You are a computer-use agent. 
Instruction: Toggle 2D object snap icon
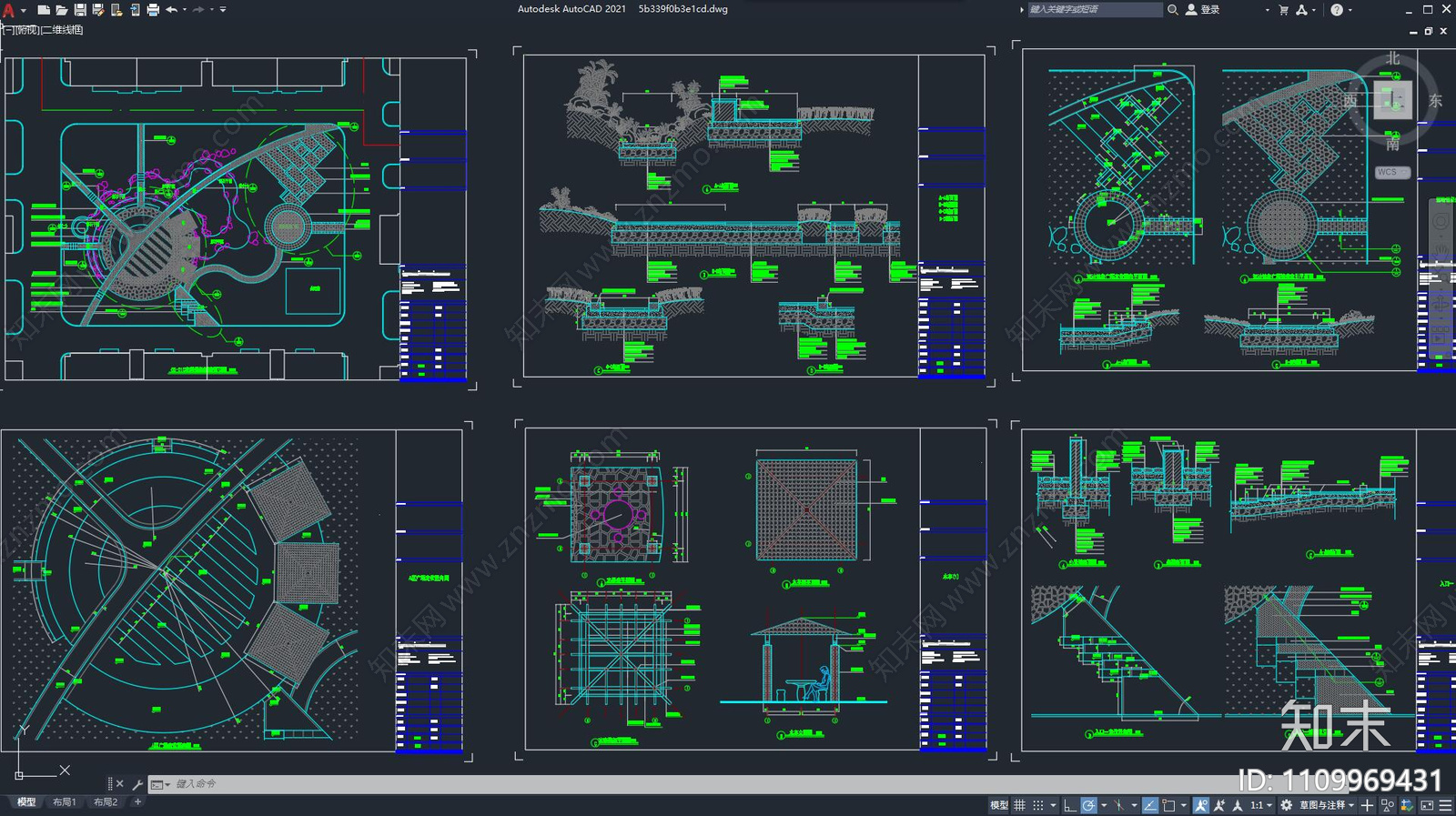[x=1168, y=805]
